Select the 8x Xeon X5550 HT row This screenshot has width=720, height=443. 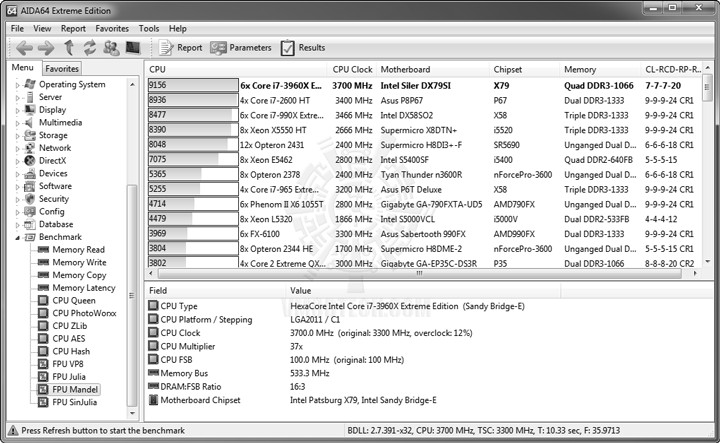(x=425, y=130)
